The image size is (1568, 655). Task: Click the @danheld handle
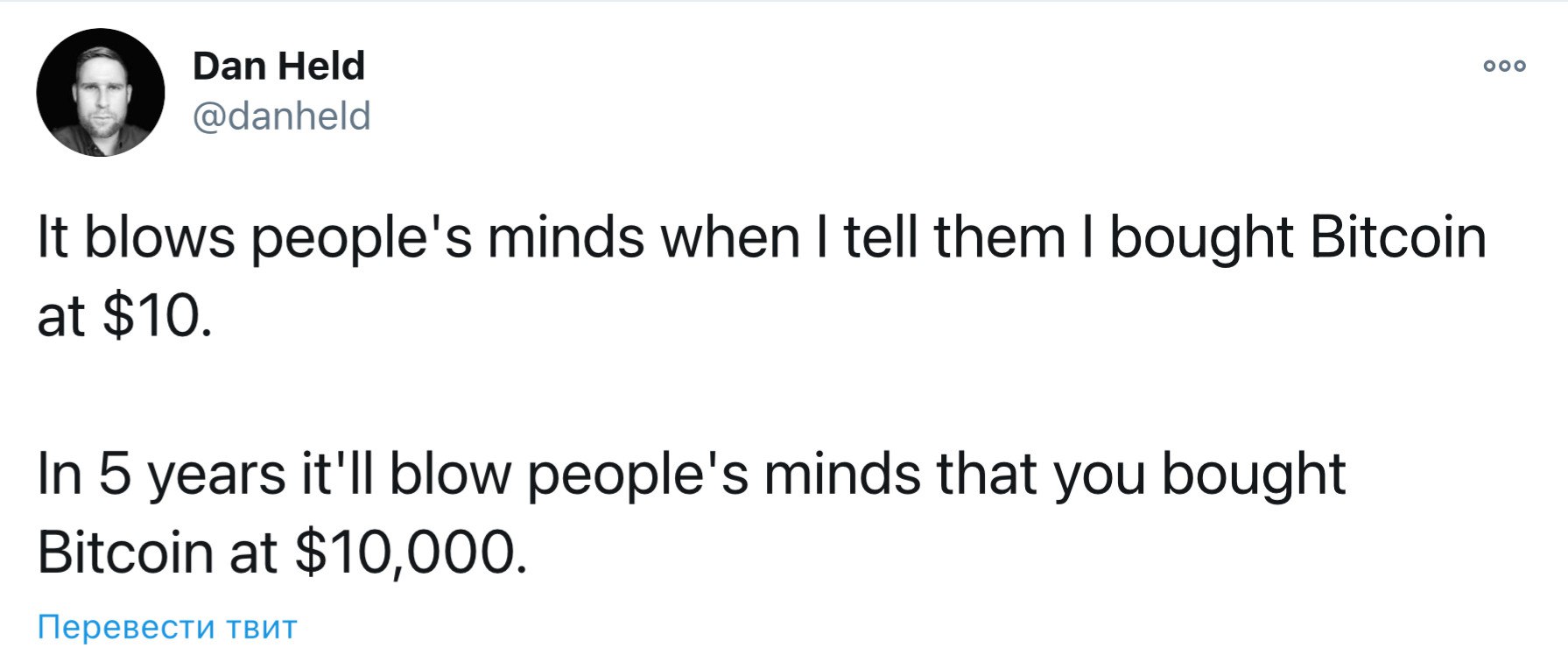point(282,116)
